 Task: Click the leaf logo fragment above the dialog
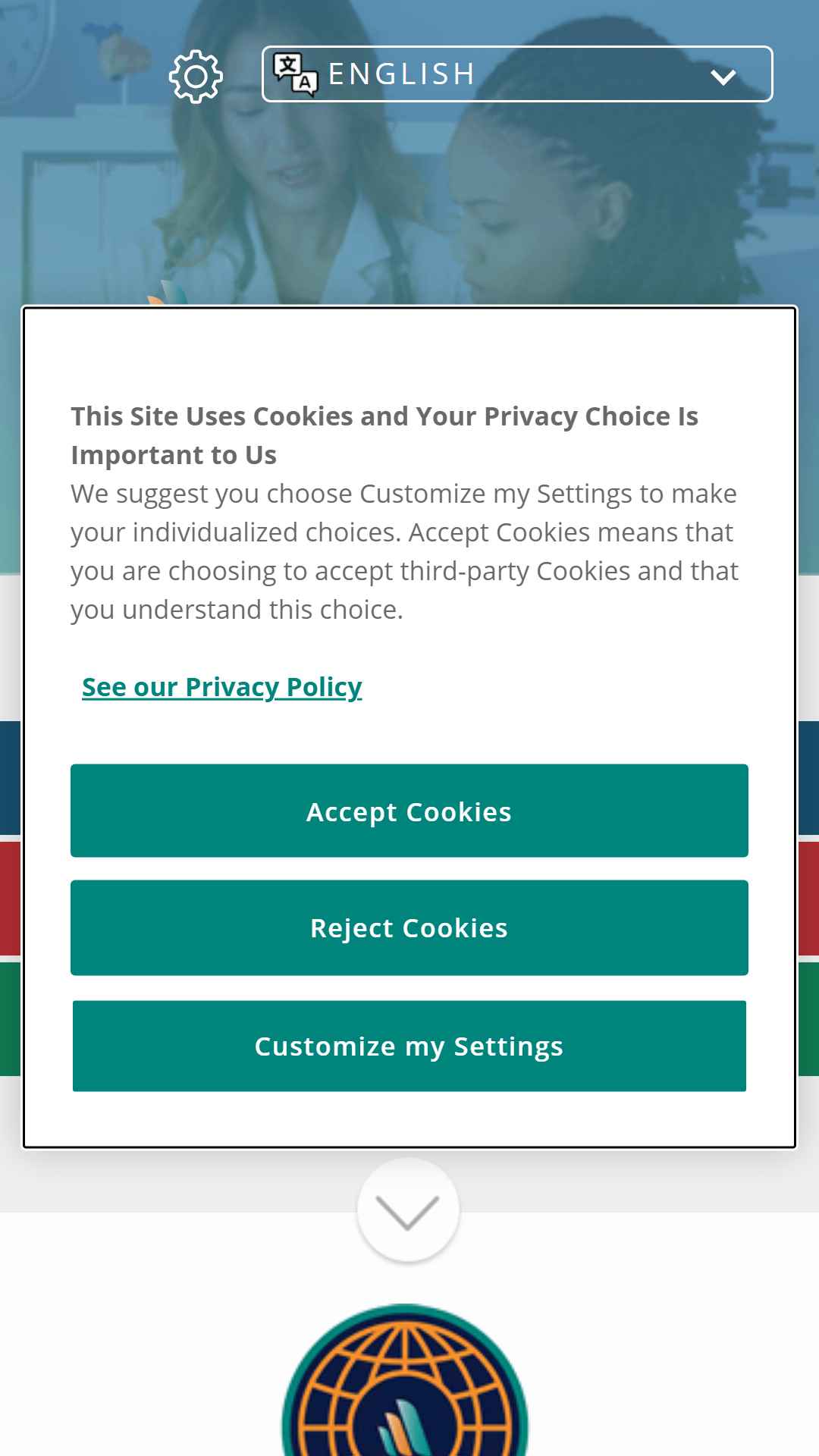(167, 293)
